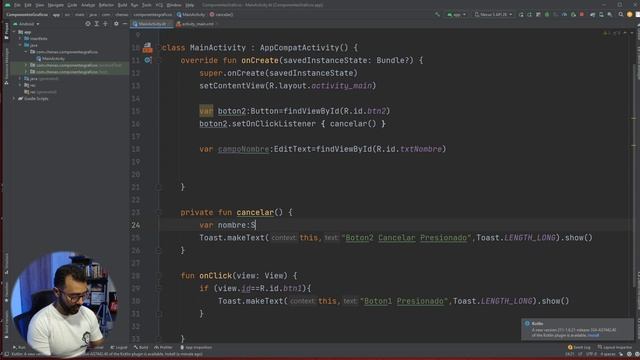
Task: Open the View menu
Action: coord(40,5)
